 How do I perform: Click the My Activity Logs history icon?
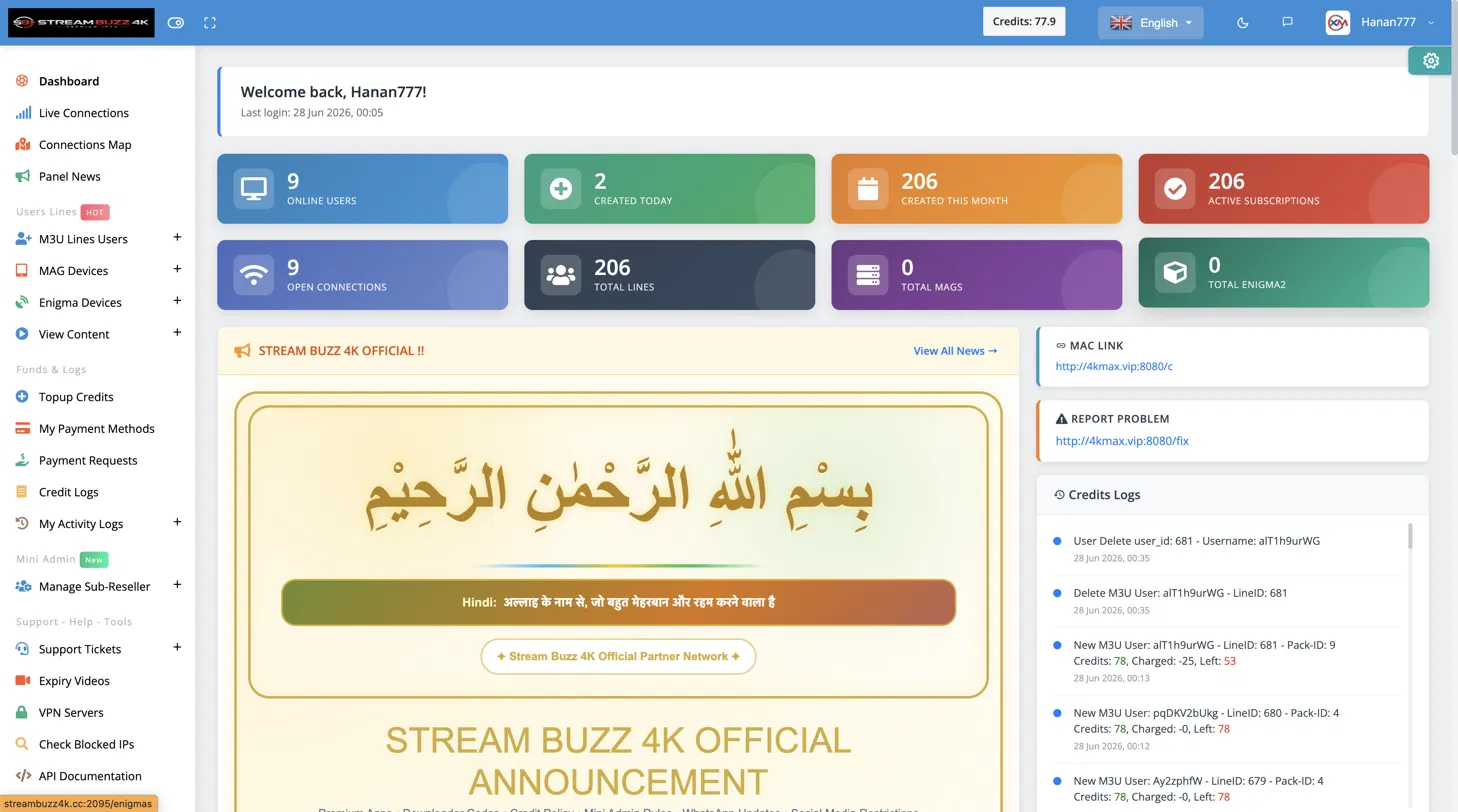point(22,524)
